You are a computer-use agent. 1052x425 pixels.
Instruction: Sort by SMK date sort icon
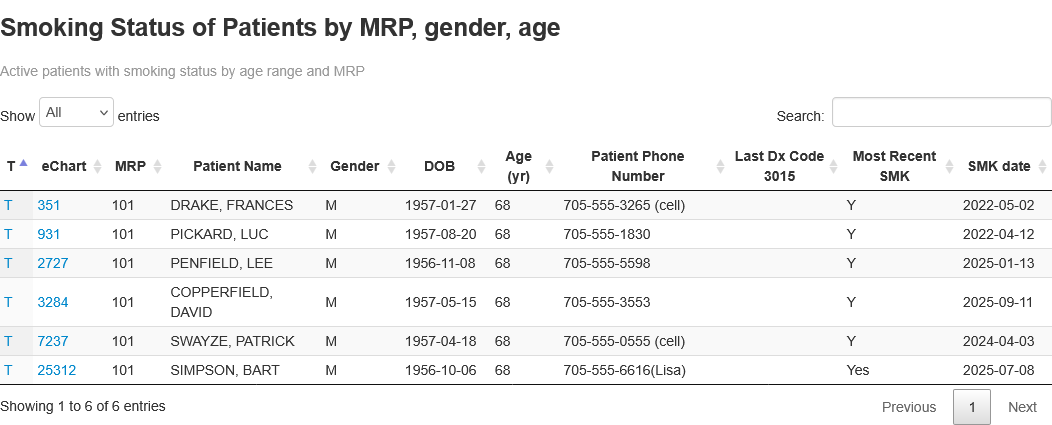(1044, 167)
